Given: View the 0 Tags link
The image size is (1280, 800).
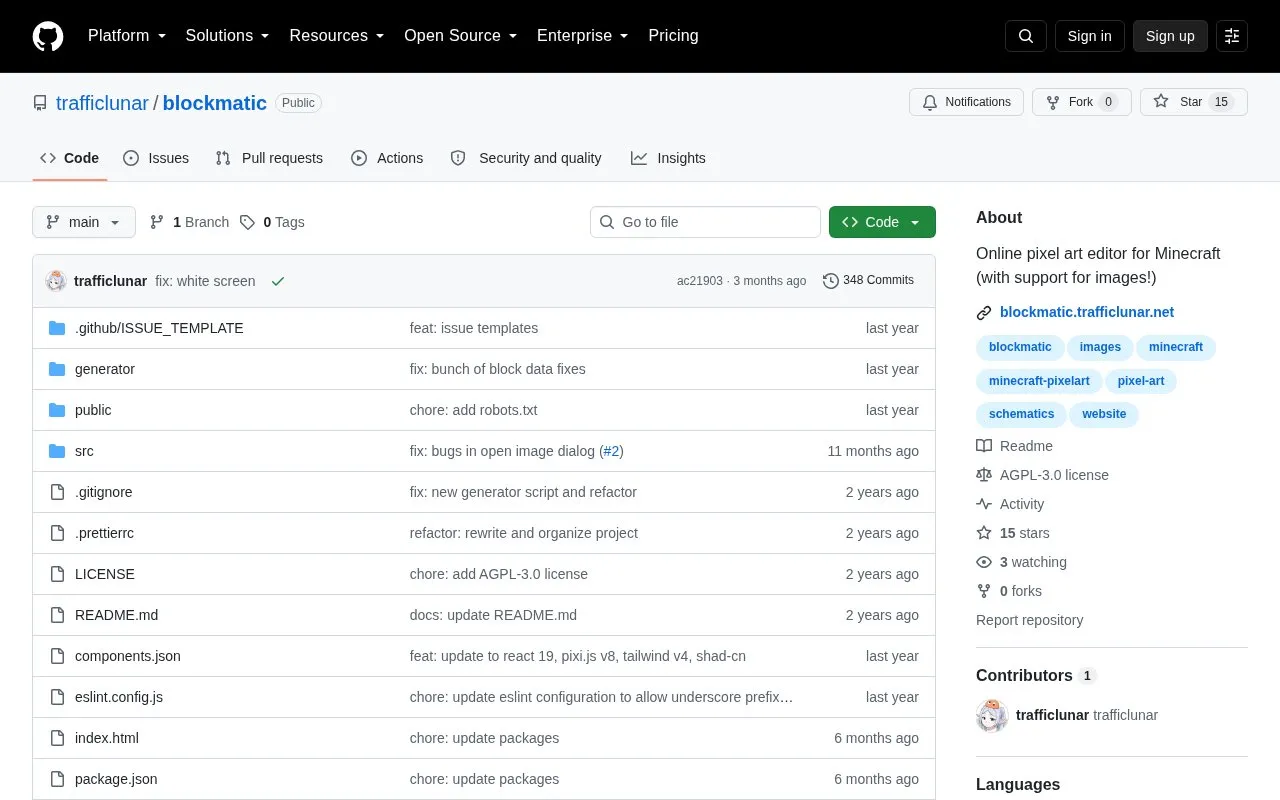Looking at the screenshot, I should [272, 222].
